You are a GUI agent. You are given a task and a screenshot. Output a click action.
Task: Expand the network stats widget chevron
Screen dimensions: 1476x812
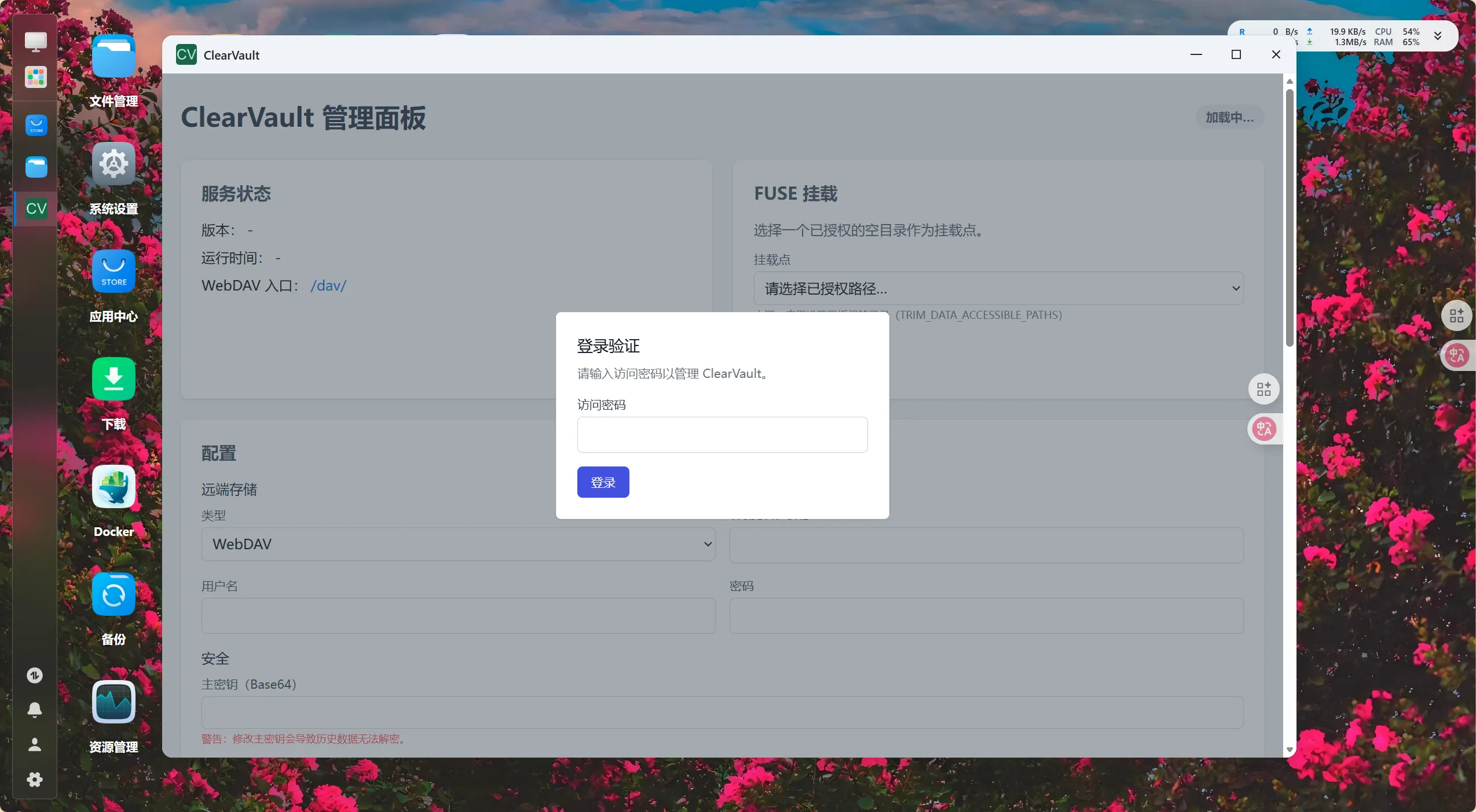(x=1437, y=36)
